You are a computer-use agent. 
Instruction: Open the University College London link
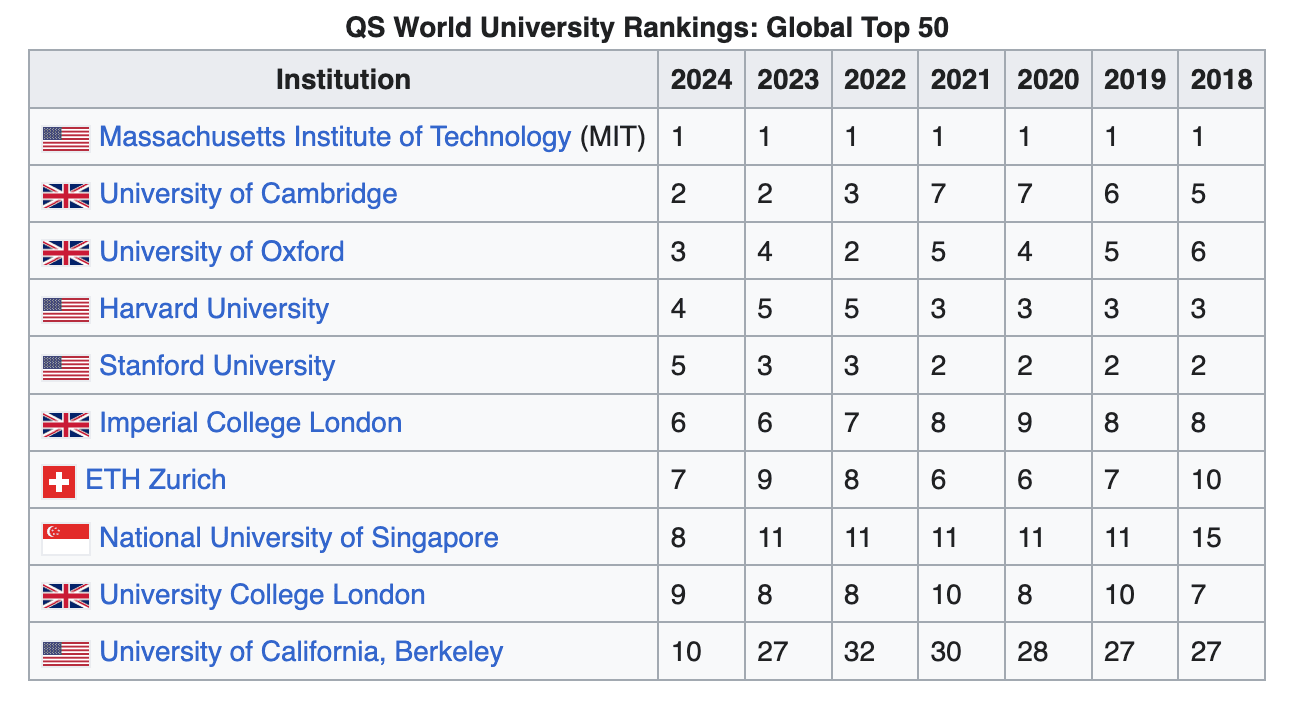click(x=262, y=595)
